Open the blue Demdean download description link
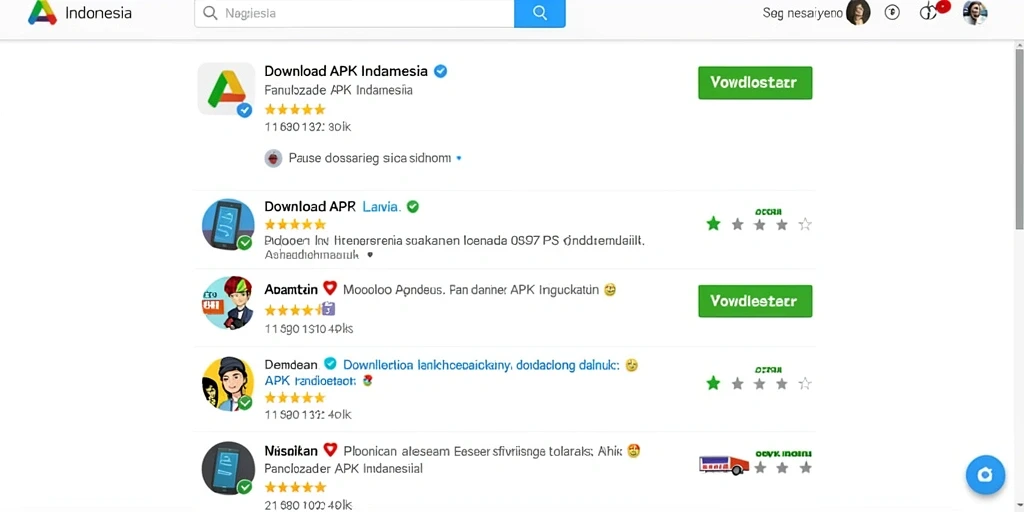1024x512 pixels. [481, 365]
